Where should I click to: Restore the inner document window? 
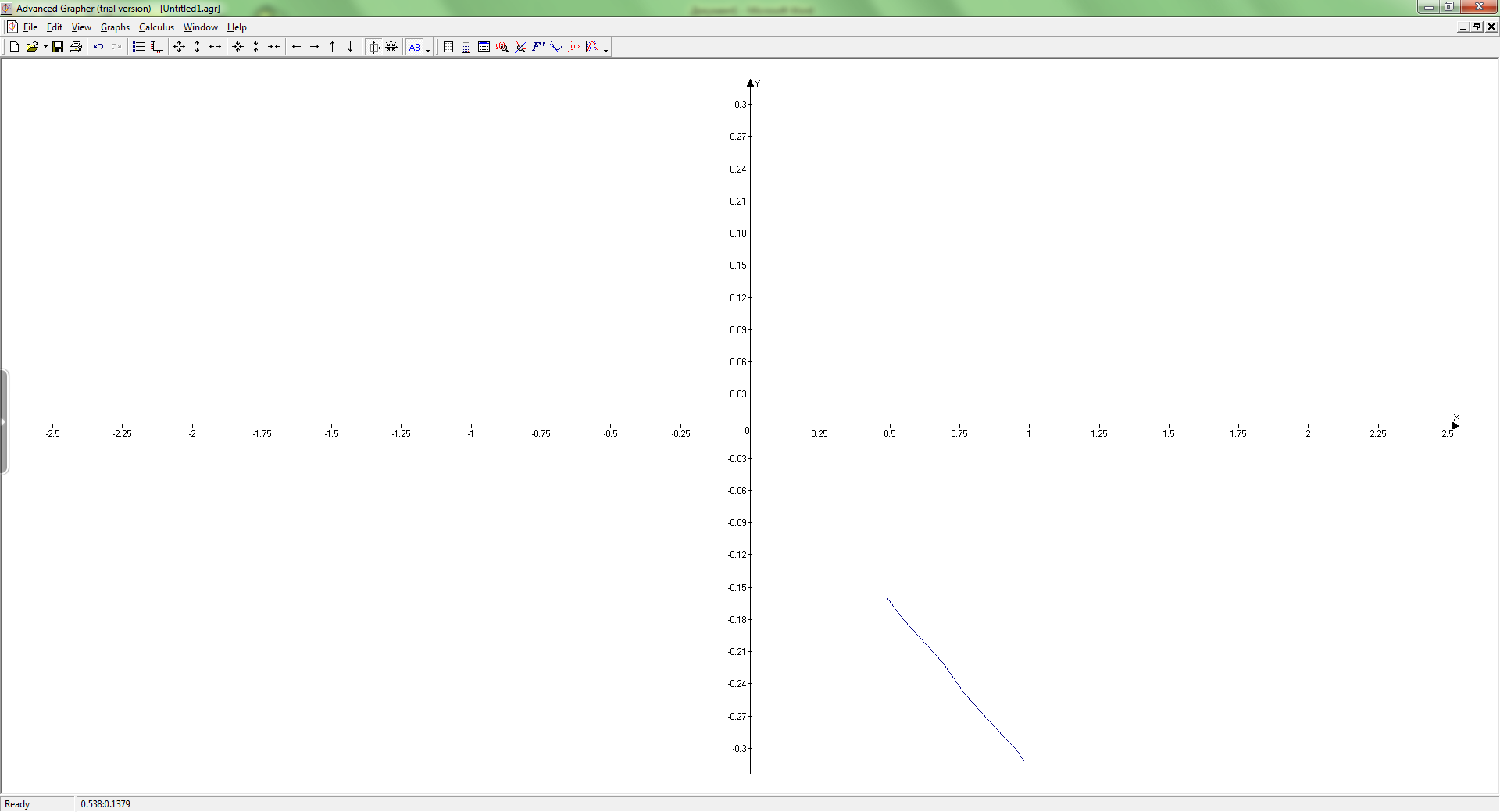[x=1476, y=27]
